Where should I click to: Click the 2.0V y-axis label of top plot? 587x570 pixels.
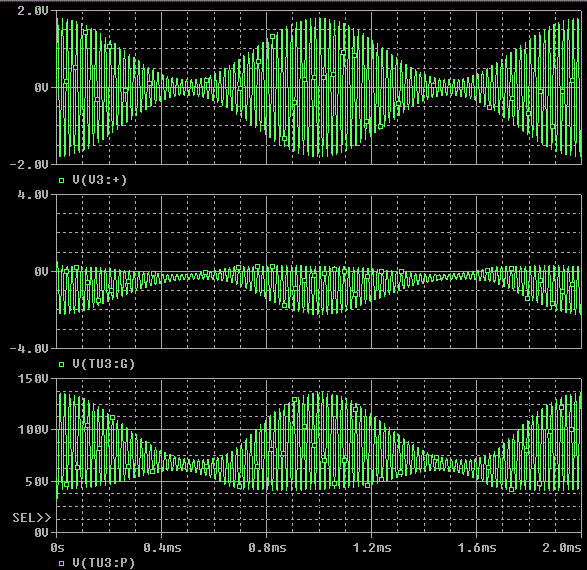pyautogui.click(x=33, y=11)
